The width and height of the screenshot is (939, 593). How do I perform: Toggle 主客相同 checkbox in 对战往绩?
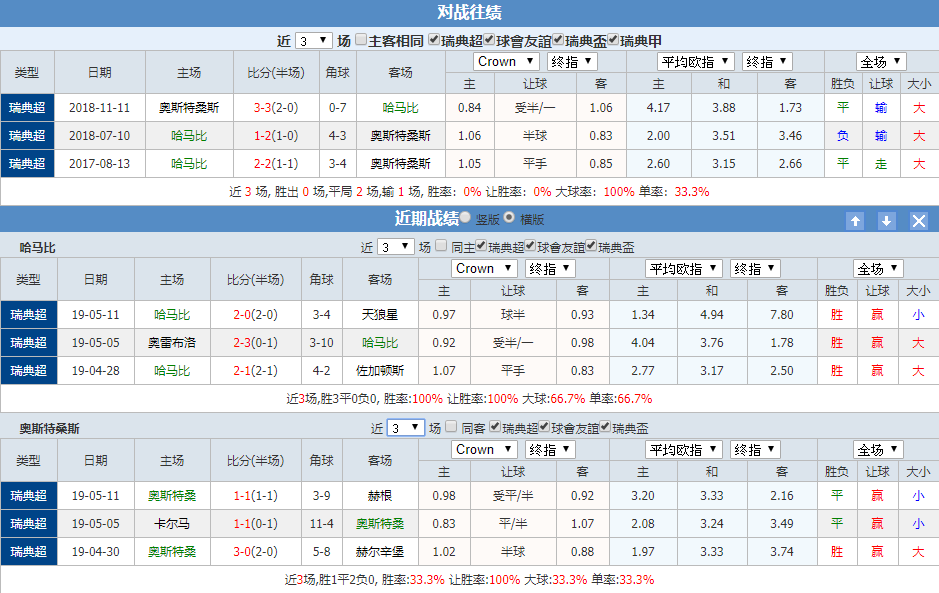click(x=361, y=40)
